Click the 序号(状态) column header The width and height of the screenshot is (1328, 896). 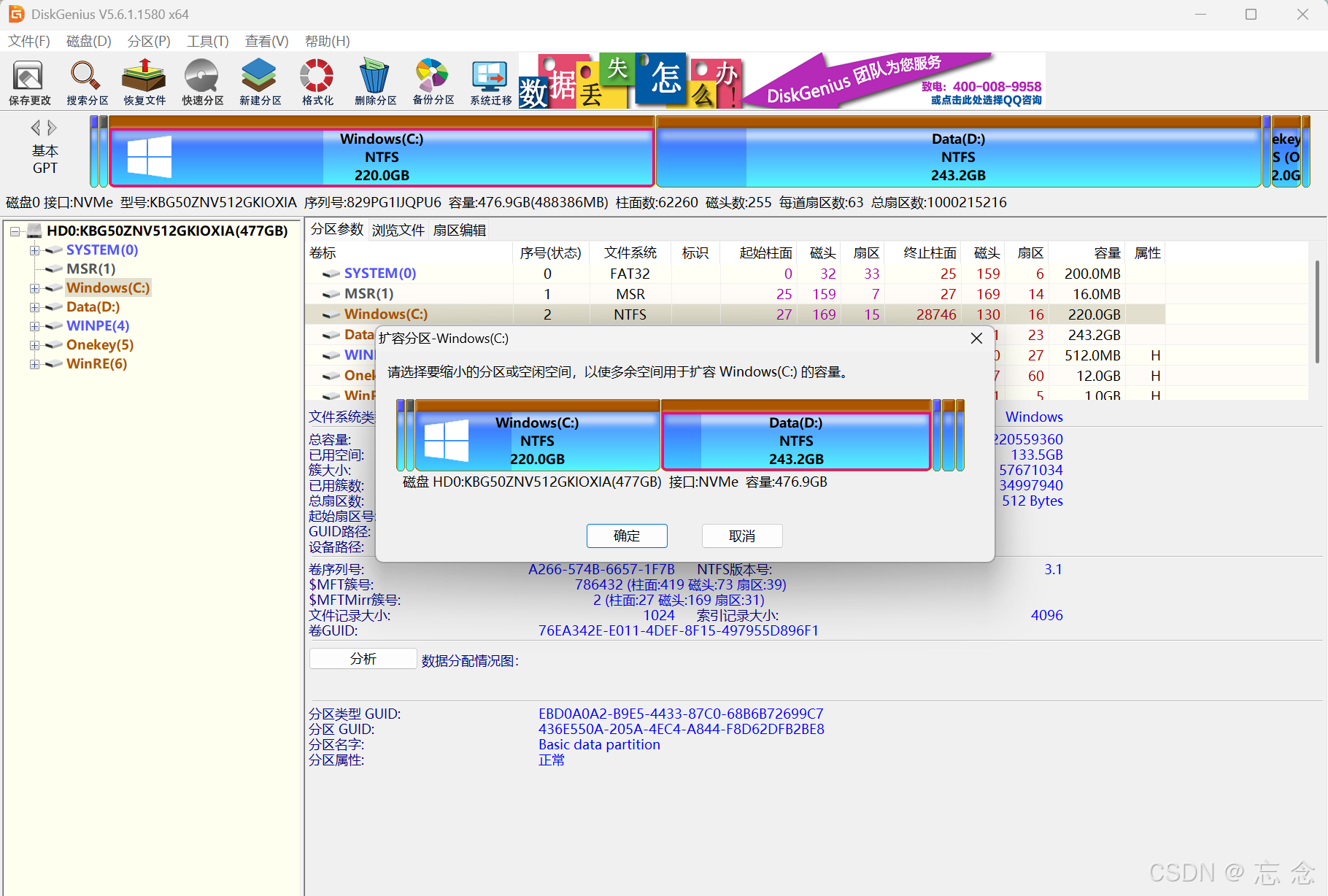tap(551, 252)
